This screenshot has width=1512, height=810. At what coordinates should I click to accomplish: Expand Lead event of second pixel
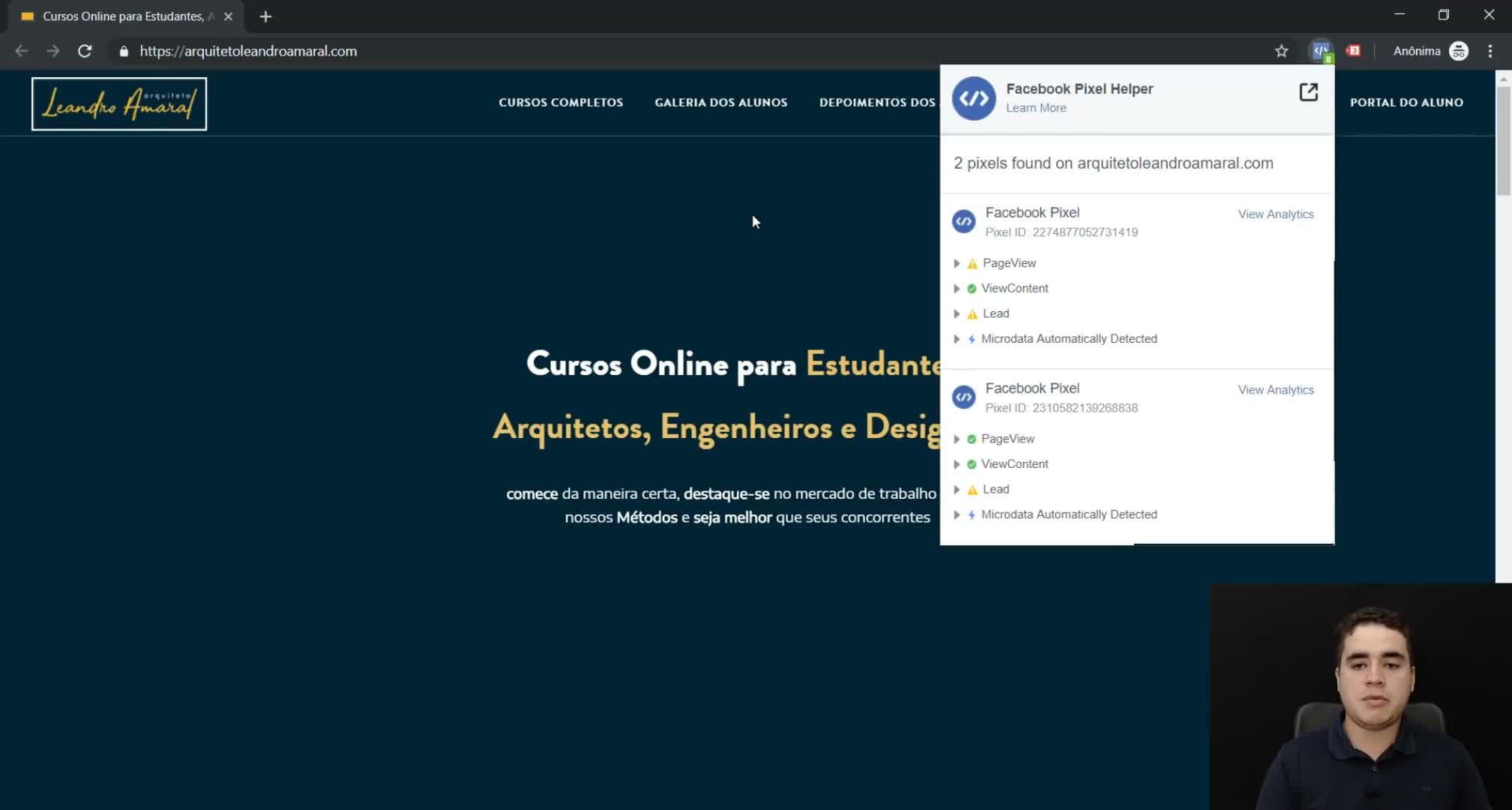tap(957, 490)
